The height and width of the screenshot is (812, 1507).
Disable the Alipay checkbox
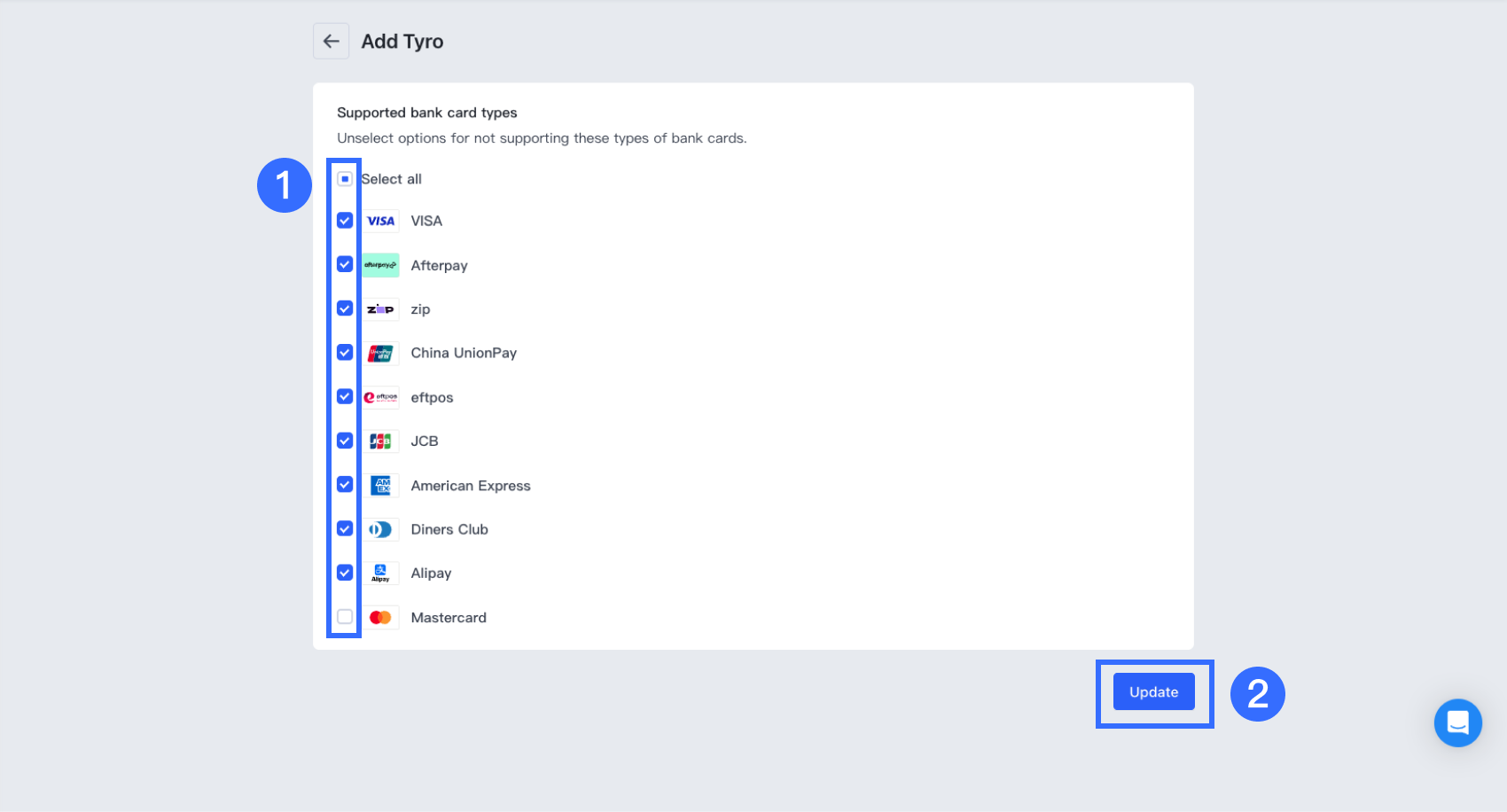point(345,573)
